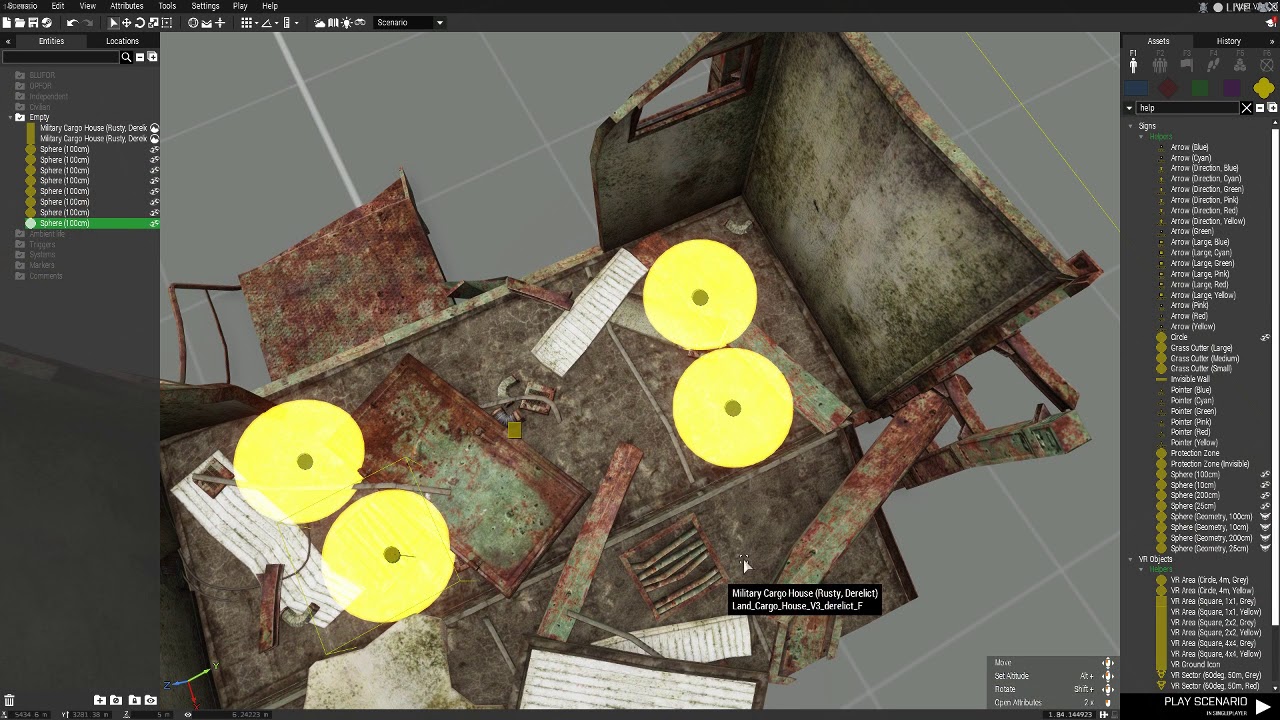
Task: Choose the blue BLUFOR side swatch
Action: click(1136, 89)
